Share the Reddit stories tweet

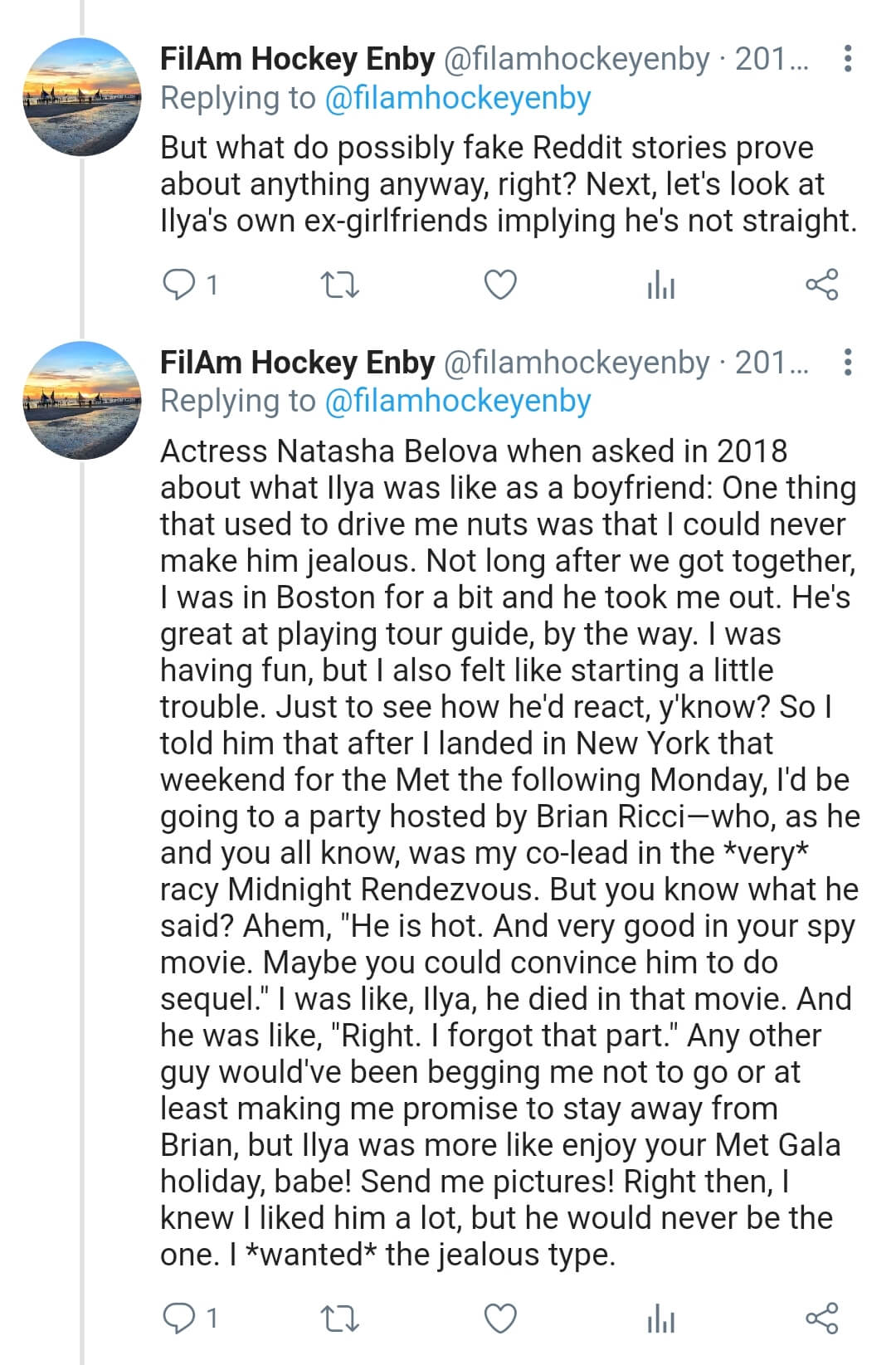pyautogui.click(x=822, y=285)
